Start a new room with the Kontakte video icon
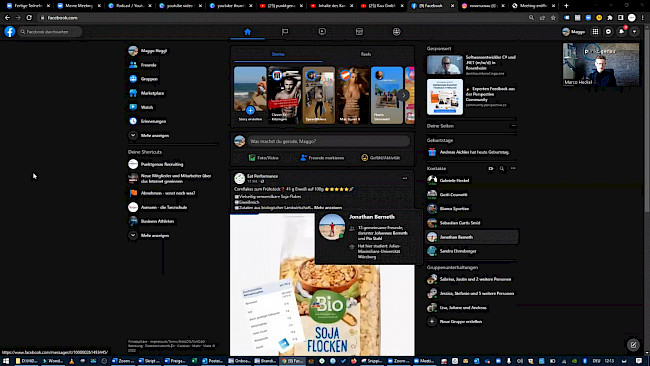This screenshot has height=366, width=650. click(x=491, y=169)
